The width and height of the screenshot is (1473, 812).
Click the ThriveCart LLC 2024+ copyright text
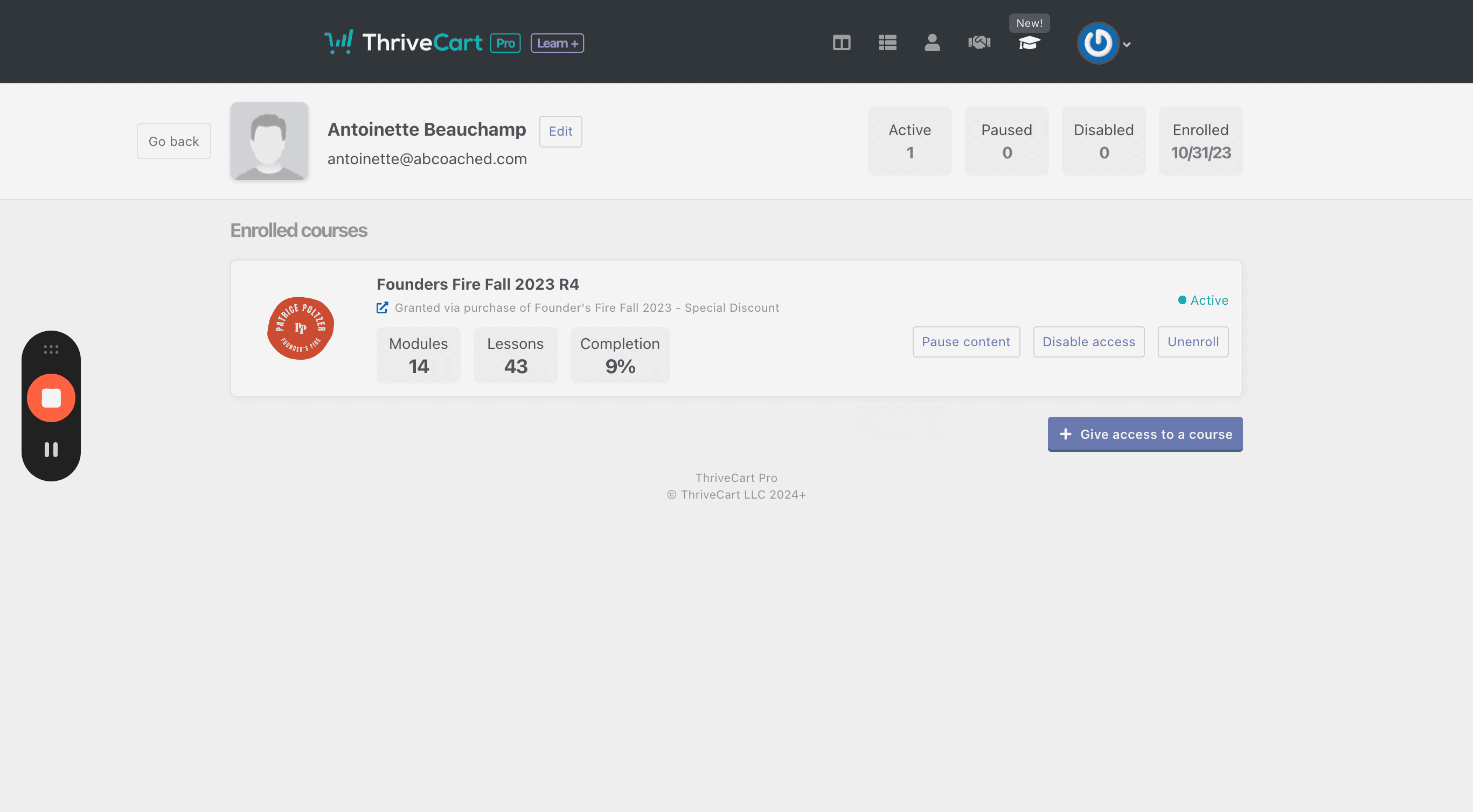point(736,495)
